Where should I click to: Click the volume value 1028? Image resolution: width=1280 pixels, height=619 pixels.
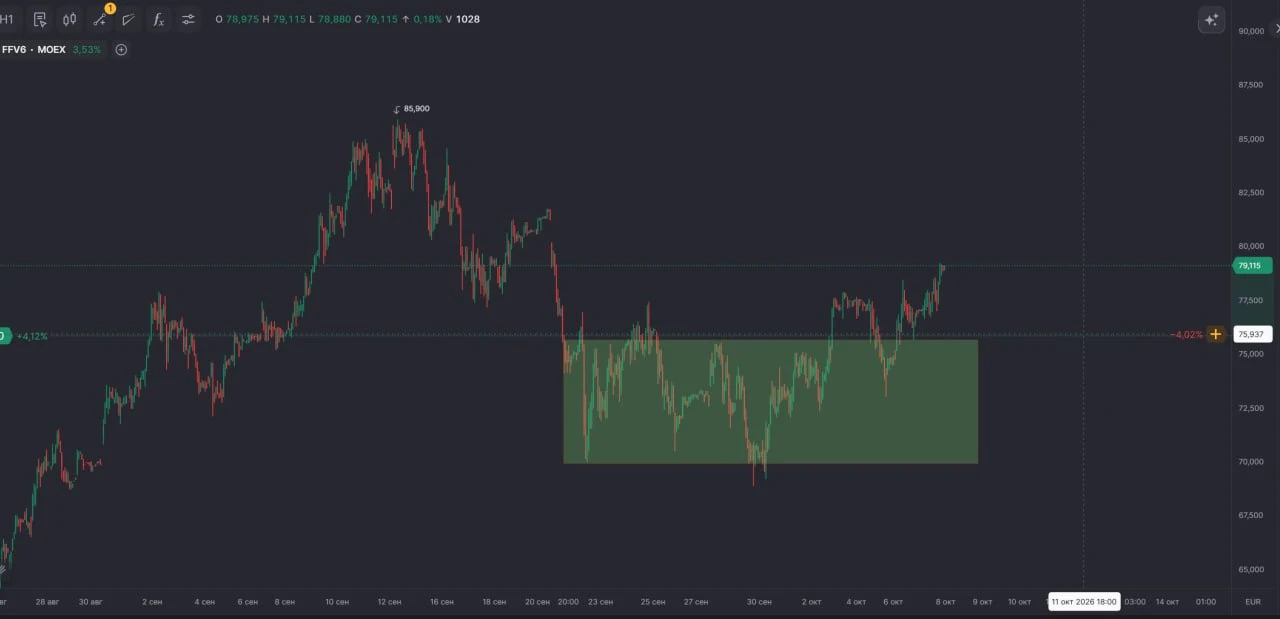tap(468, 19)
